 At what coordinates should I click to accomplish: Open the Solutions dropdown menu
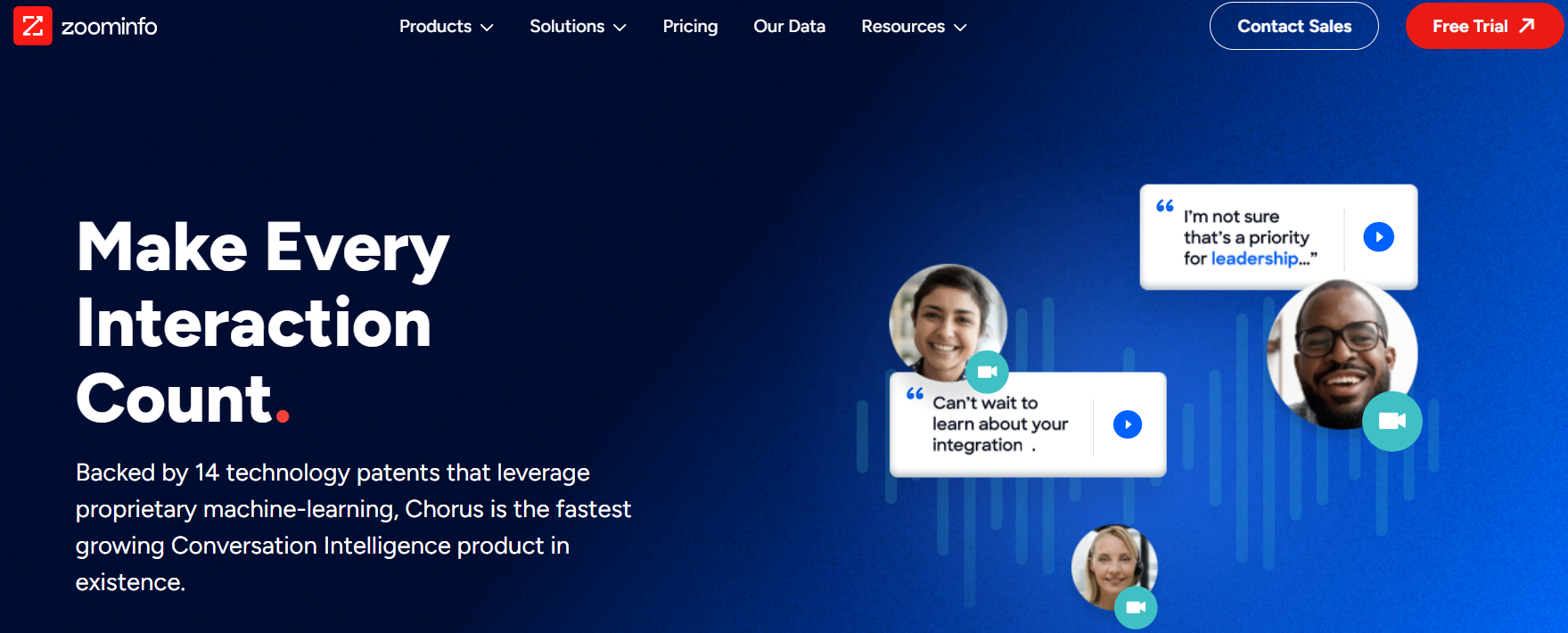(x=578, y=27)
